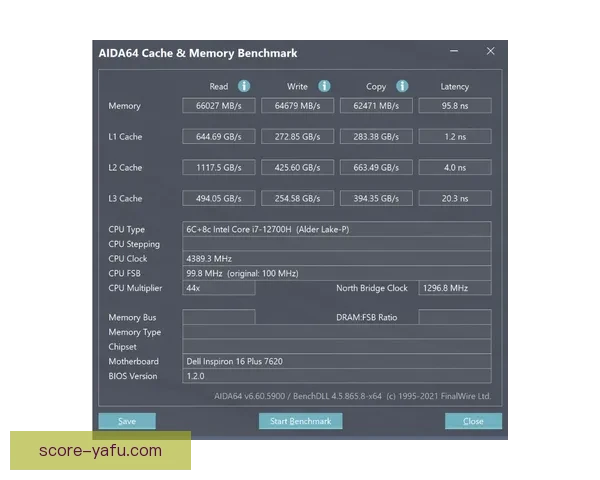Click the BIOS Version 1.2.0 field

(x=337, y=376)
